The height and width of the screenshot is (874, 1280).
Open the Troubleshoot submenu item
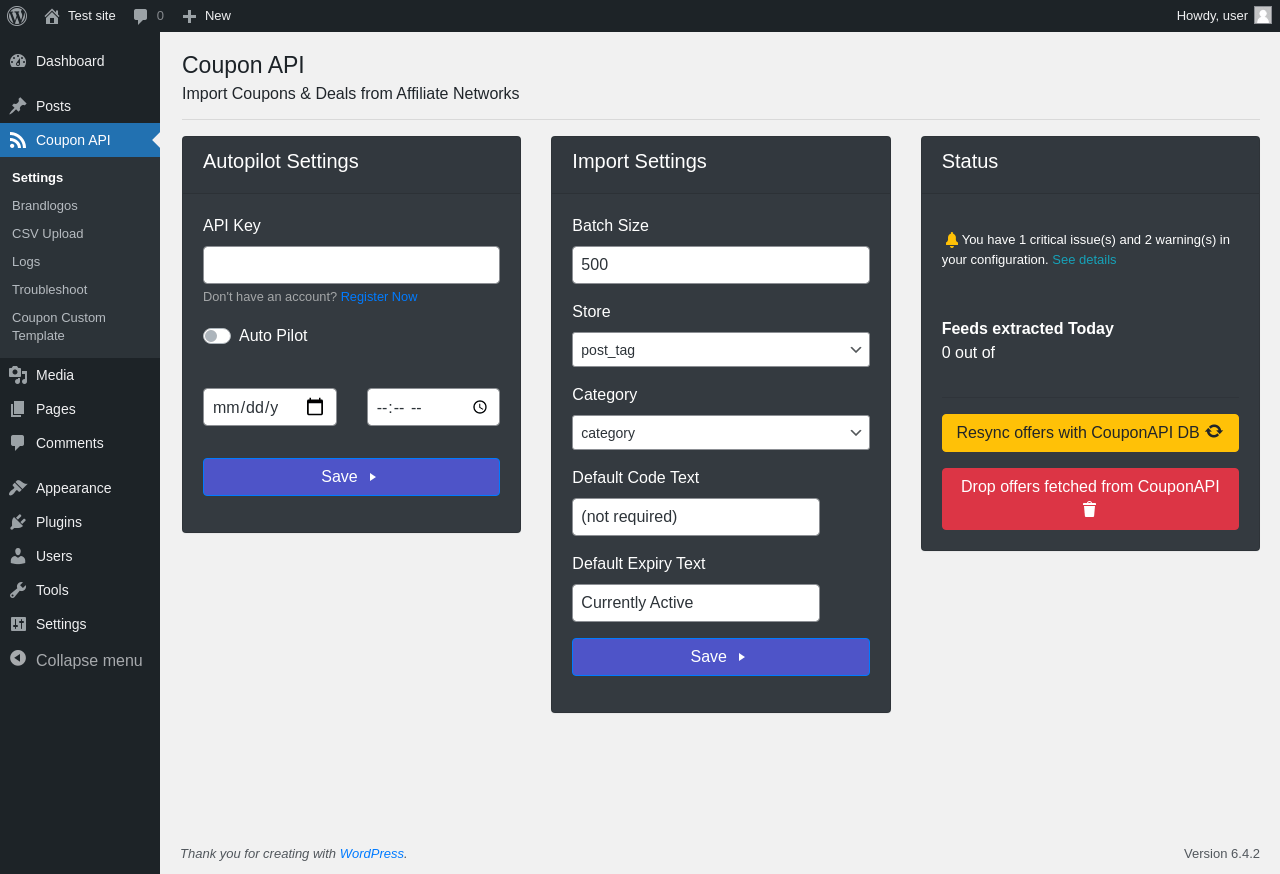pyautogui.click(x=49, y=290)
